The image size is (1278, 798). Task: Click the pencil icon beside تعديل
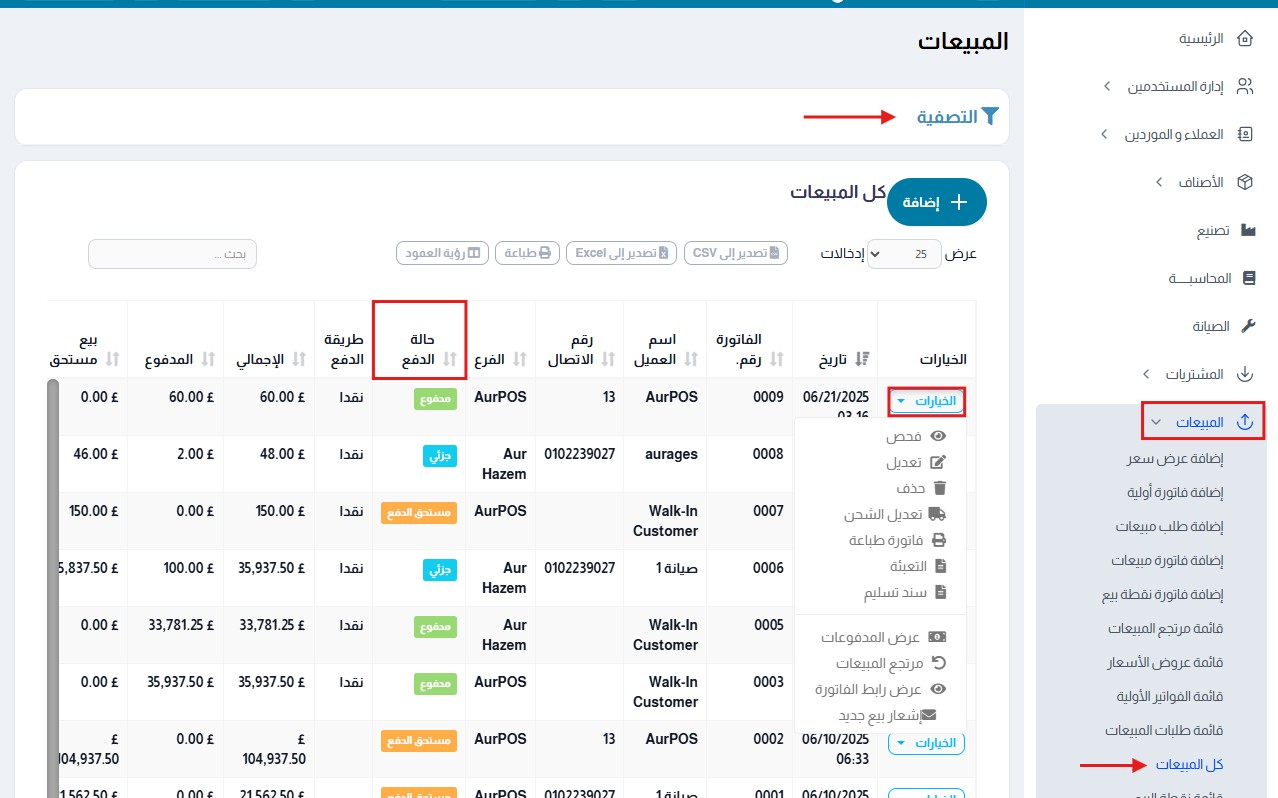[938, 462]
